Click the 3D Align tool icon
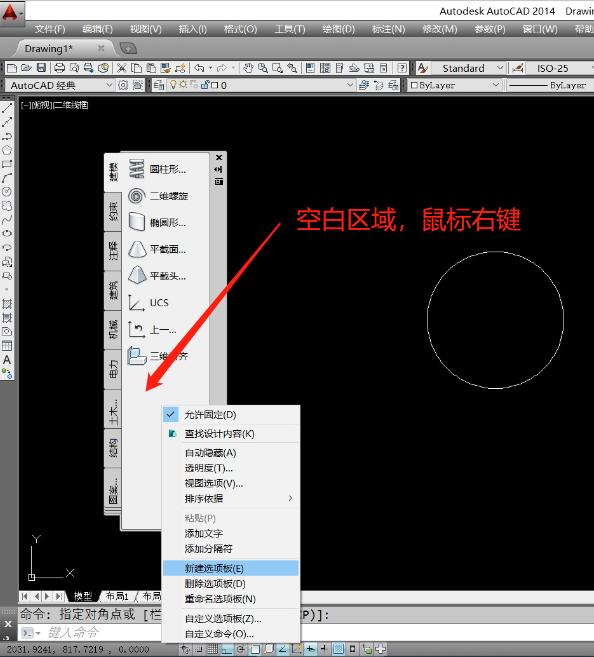Screen dimensions: 594x657 click(137, 356)
